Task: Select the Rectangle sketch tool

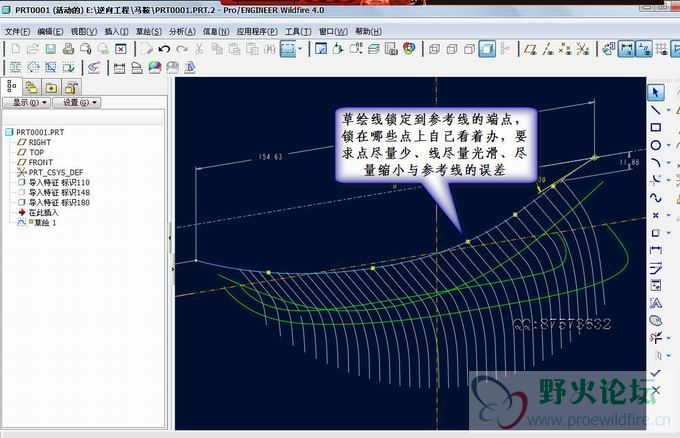Action: click(655, 127)
